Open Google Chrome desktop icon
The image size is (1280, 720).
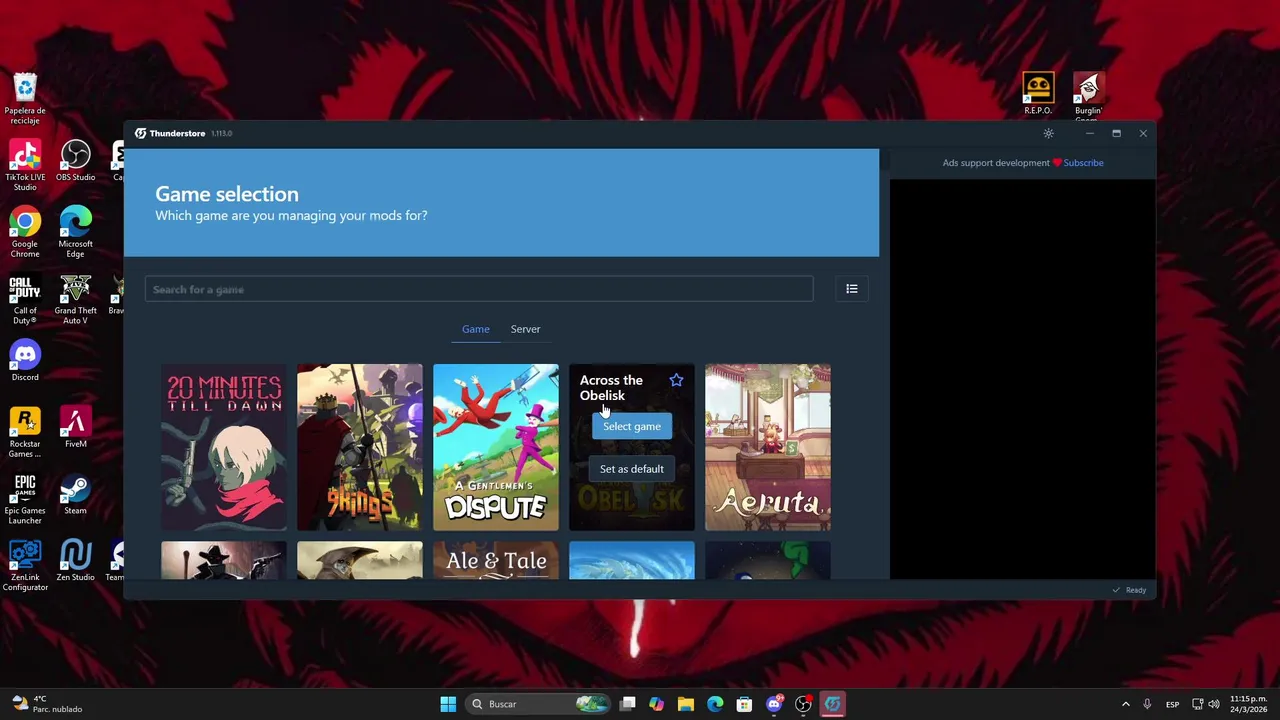[25, 232]
